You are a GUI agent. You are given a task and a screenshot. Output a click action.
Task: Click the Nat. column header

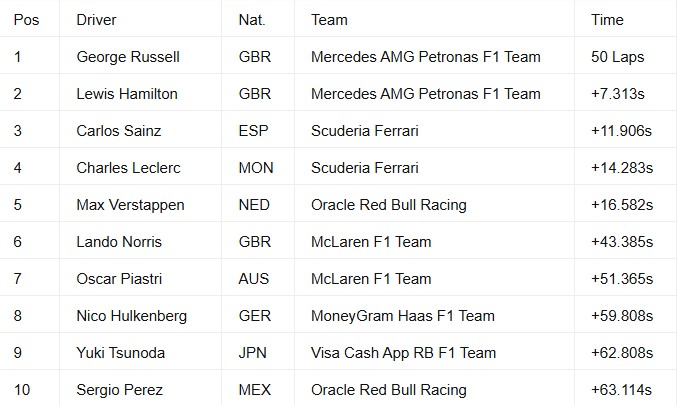[x=258, y=20]
